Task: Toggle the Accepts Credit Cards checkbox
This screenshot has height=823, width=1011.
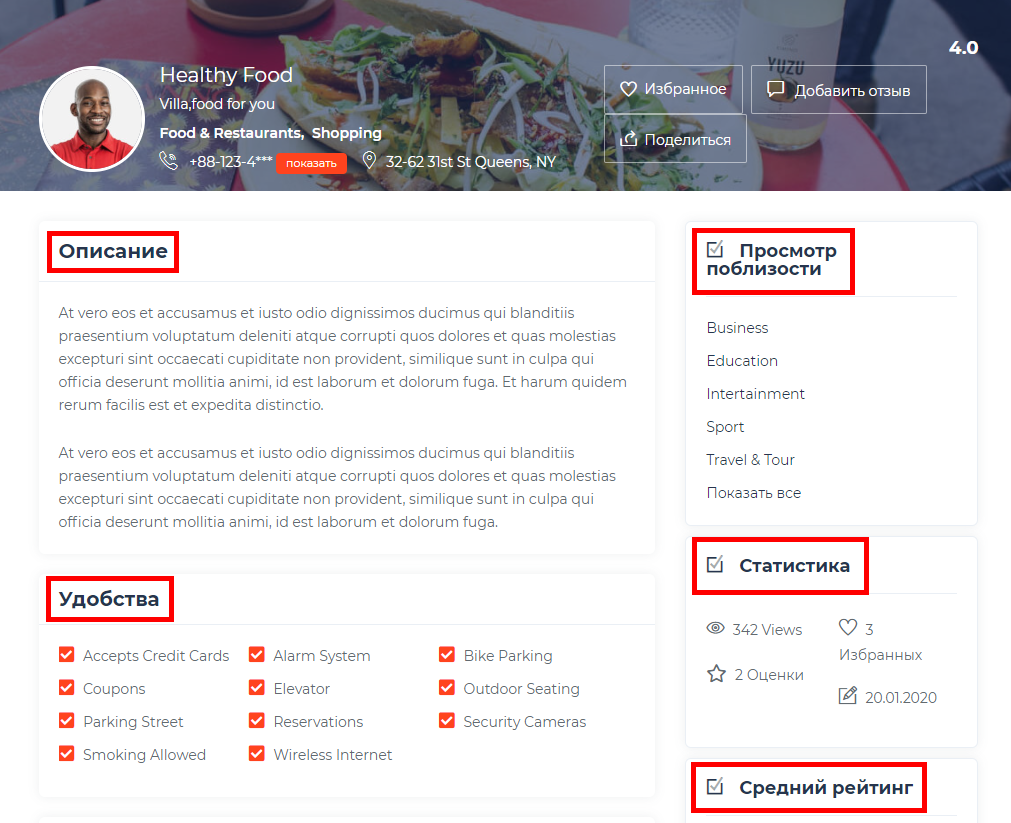Action: pos(66,655)
